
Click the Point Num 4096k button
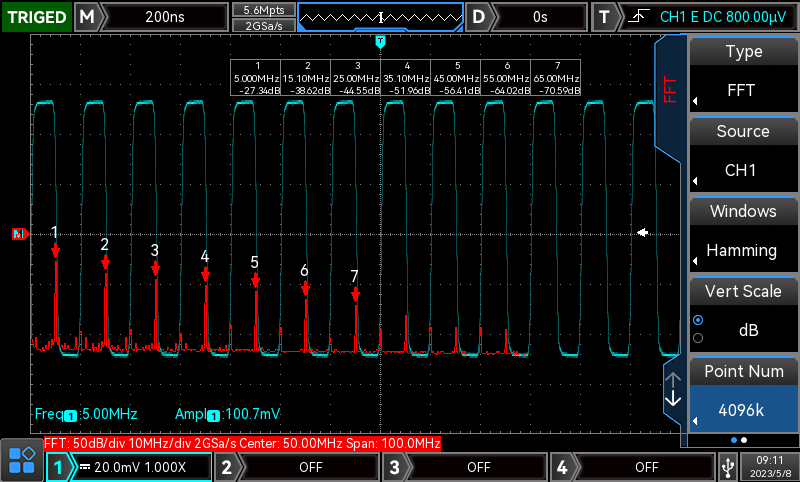coord(743,410)
